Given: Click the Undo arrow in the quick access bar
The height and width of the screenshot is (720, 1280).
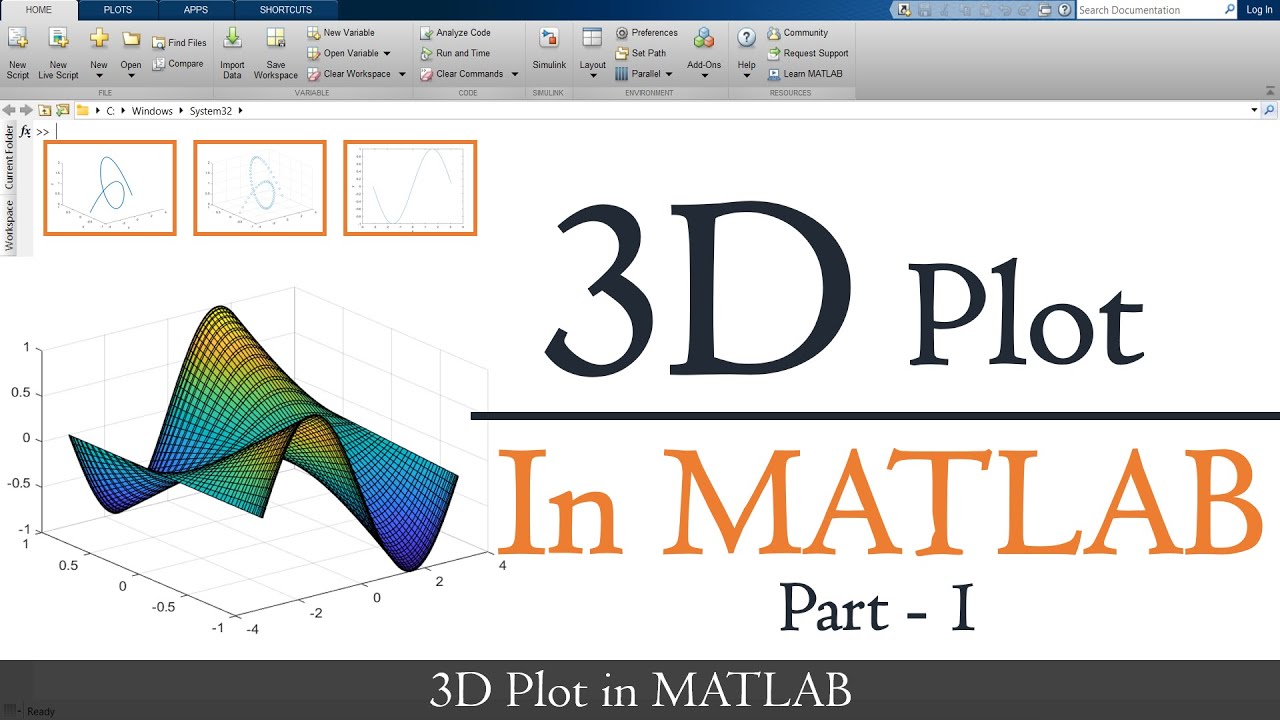Looking at the screenshot, I should coord(1004,10).
